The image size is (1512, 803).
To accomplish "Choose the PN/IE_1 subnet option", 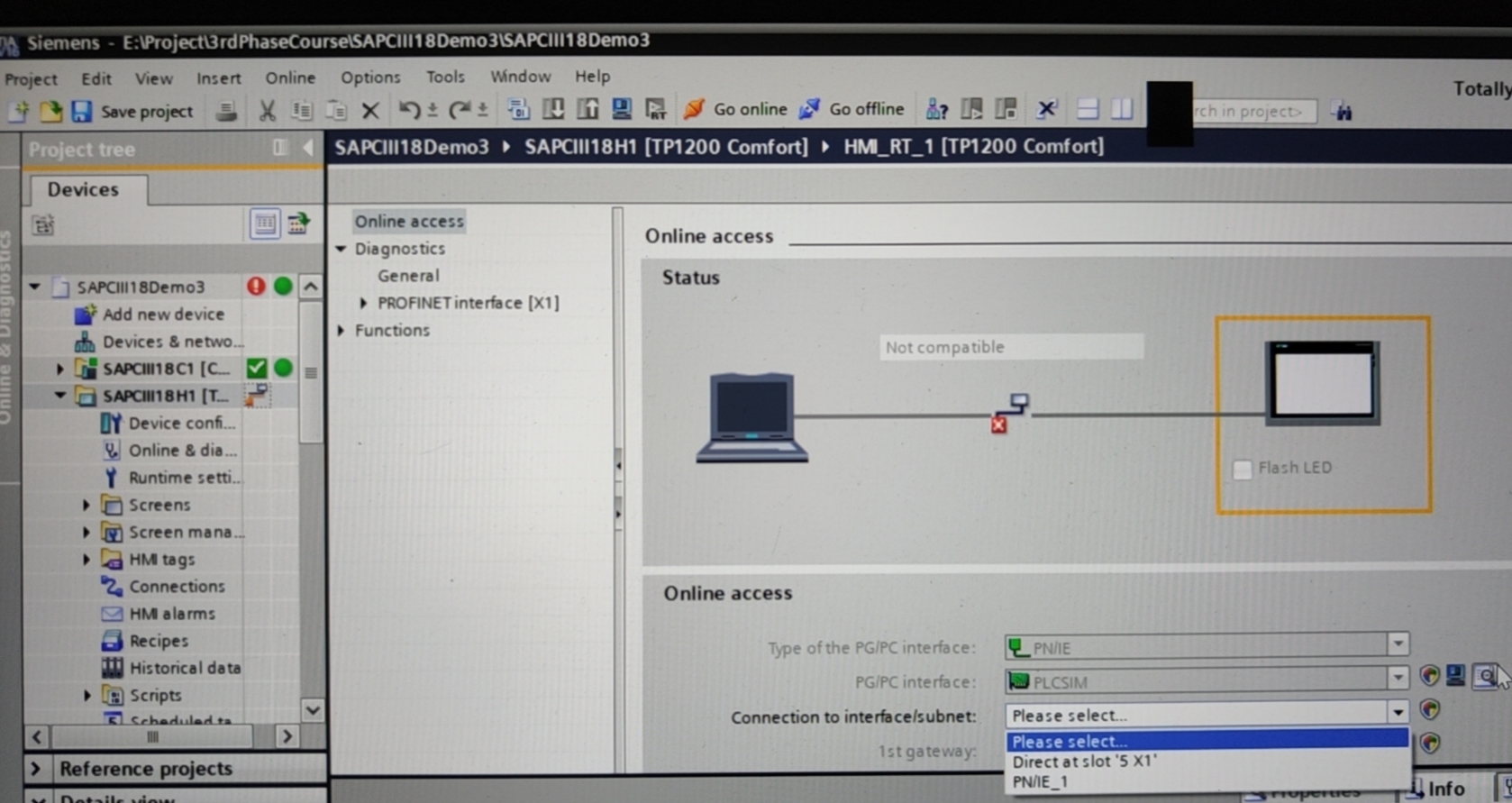I will pyautogui.click(x=1207, y=782).
